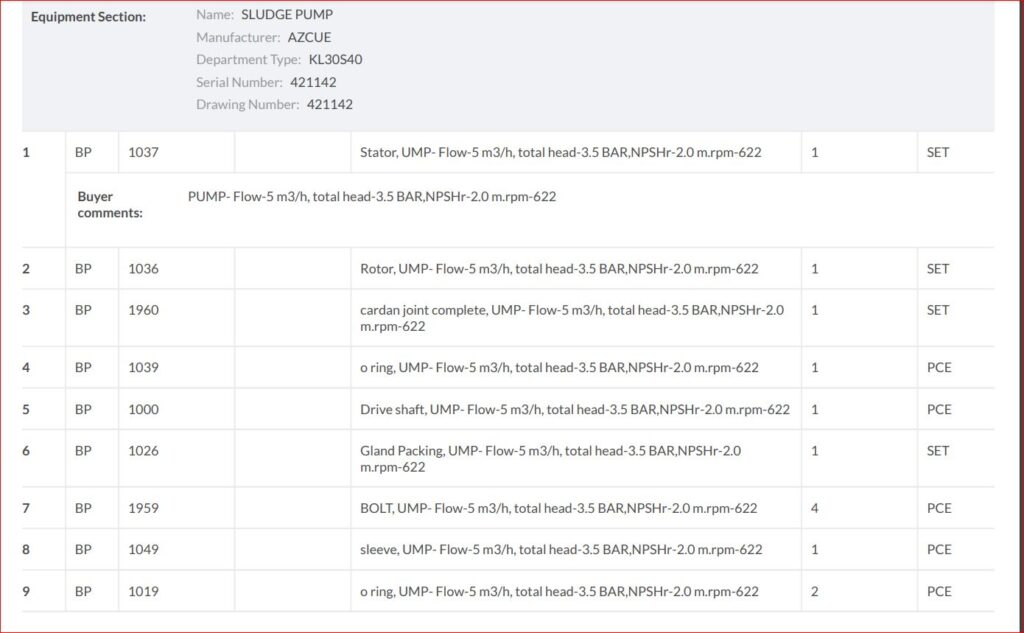Viewport: 1024px width, 633px height.
Task: Select the SET unit in Stator row
Action: 938,152
